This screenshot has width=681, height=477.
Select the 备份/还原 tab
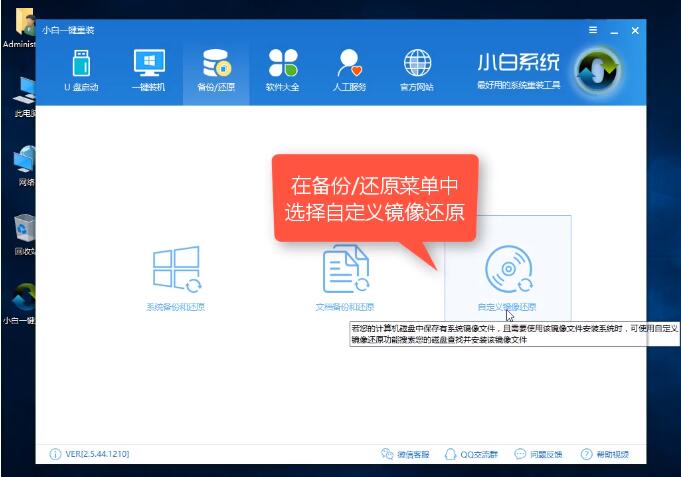click(215, 70)
